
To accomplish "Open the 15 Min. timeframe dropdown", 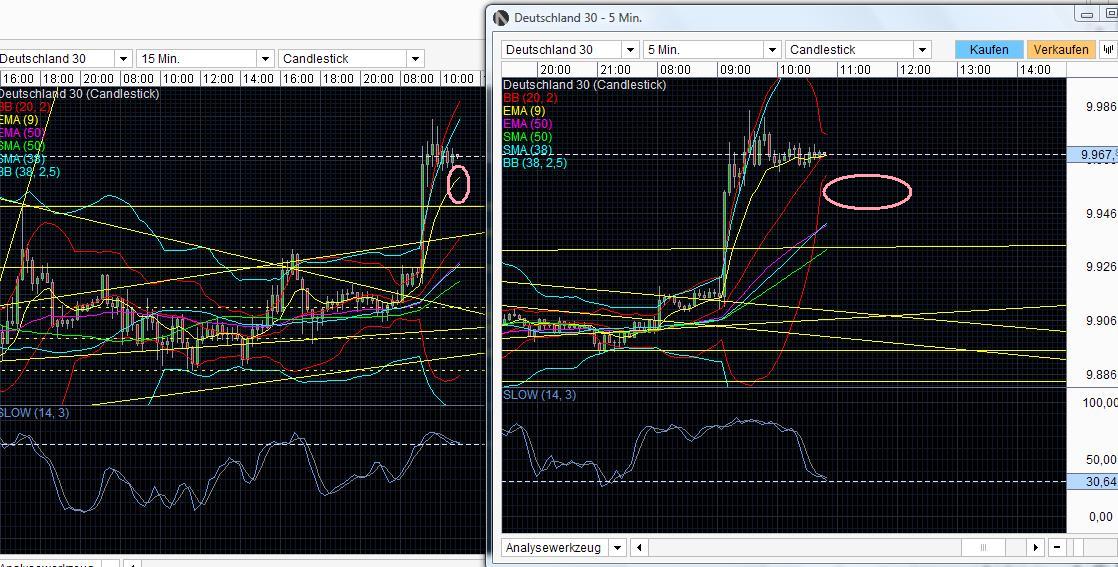I will (x=265, y=58).
